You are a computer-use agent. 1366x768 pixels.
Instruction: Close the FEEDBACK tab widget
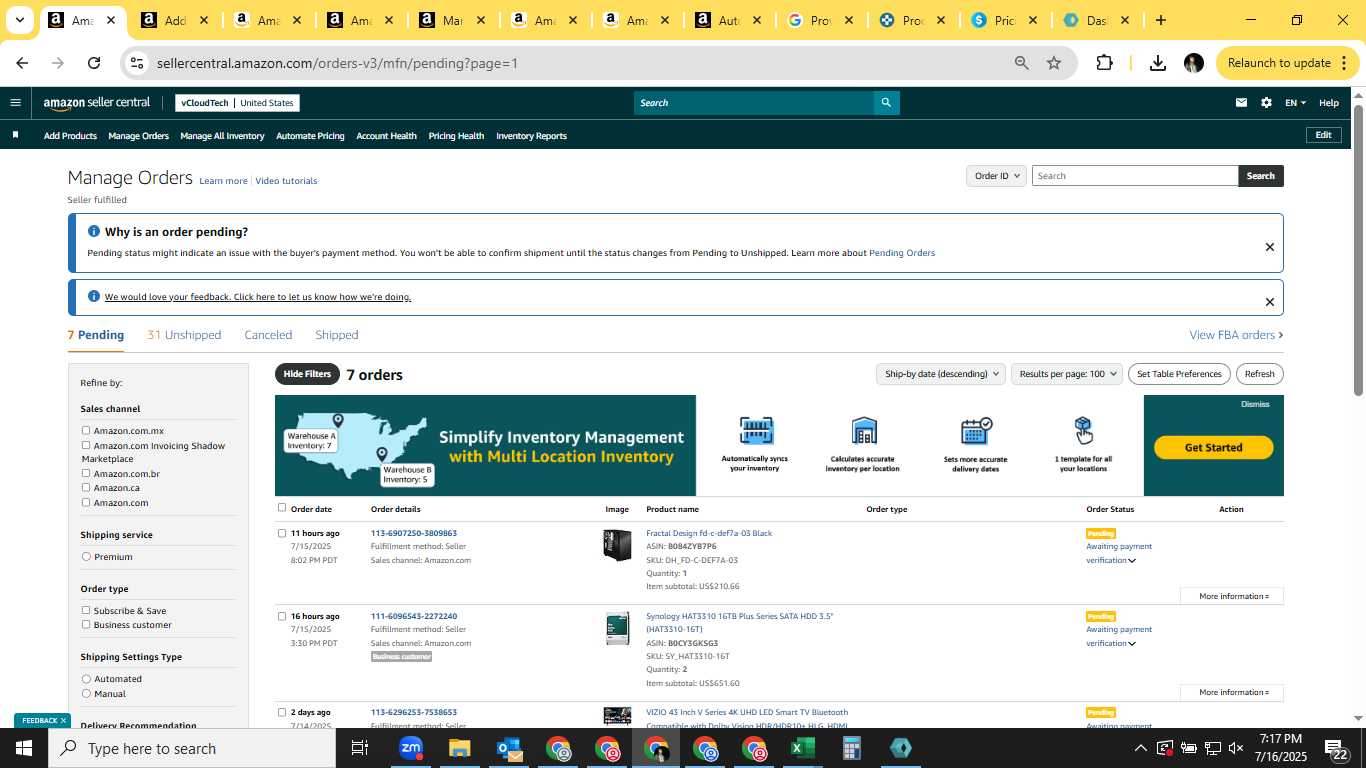click(63, 720)
